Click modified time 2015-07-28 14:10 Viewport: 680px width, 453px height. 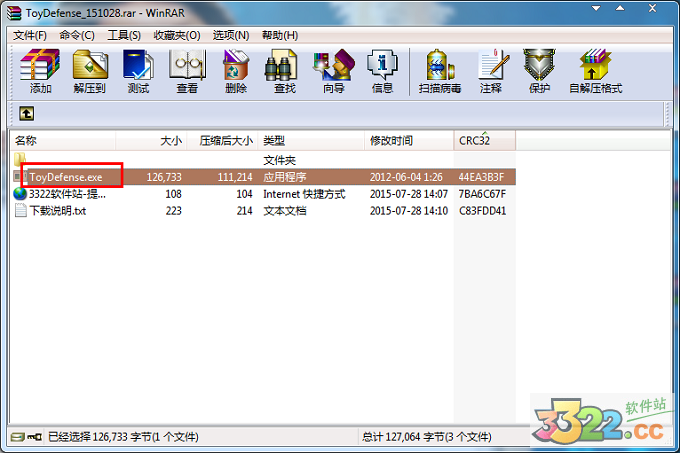409,211
